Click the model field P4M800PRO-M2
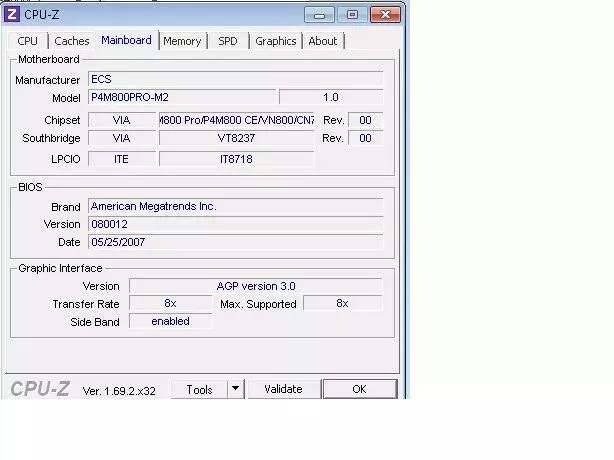 182,97
